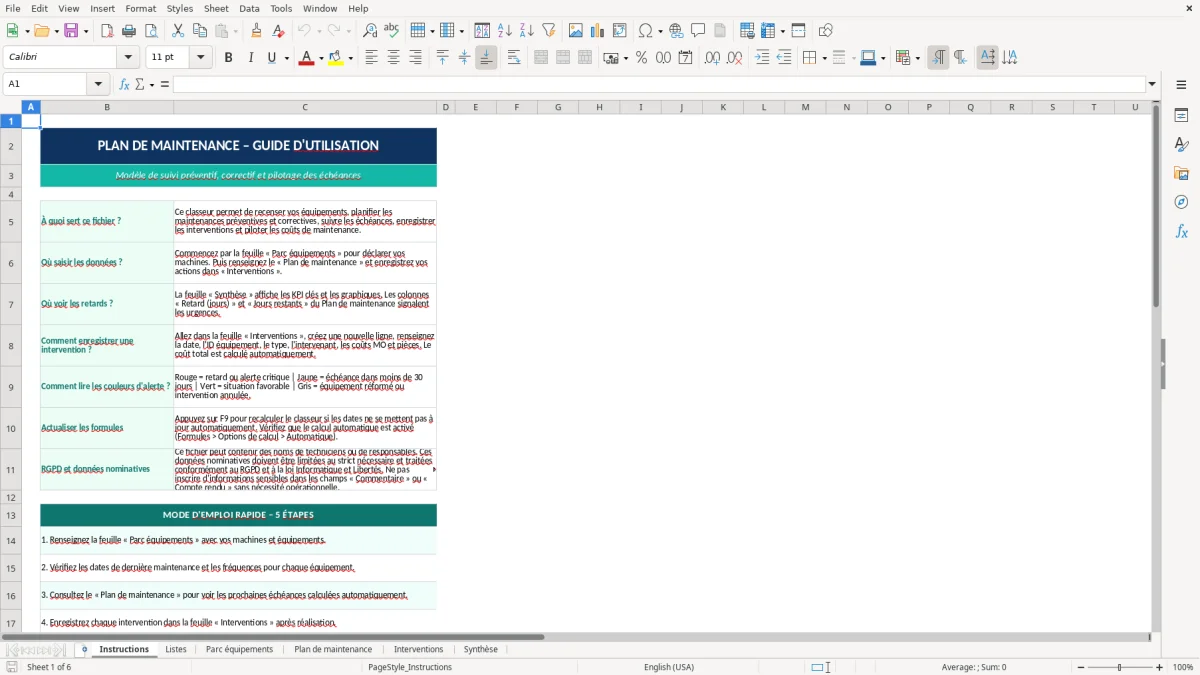Toggle Print Preview

[150, 31]
